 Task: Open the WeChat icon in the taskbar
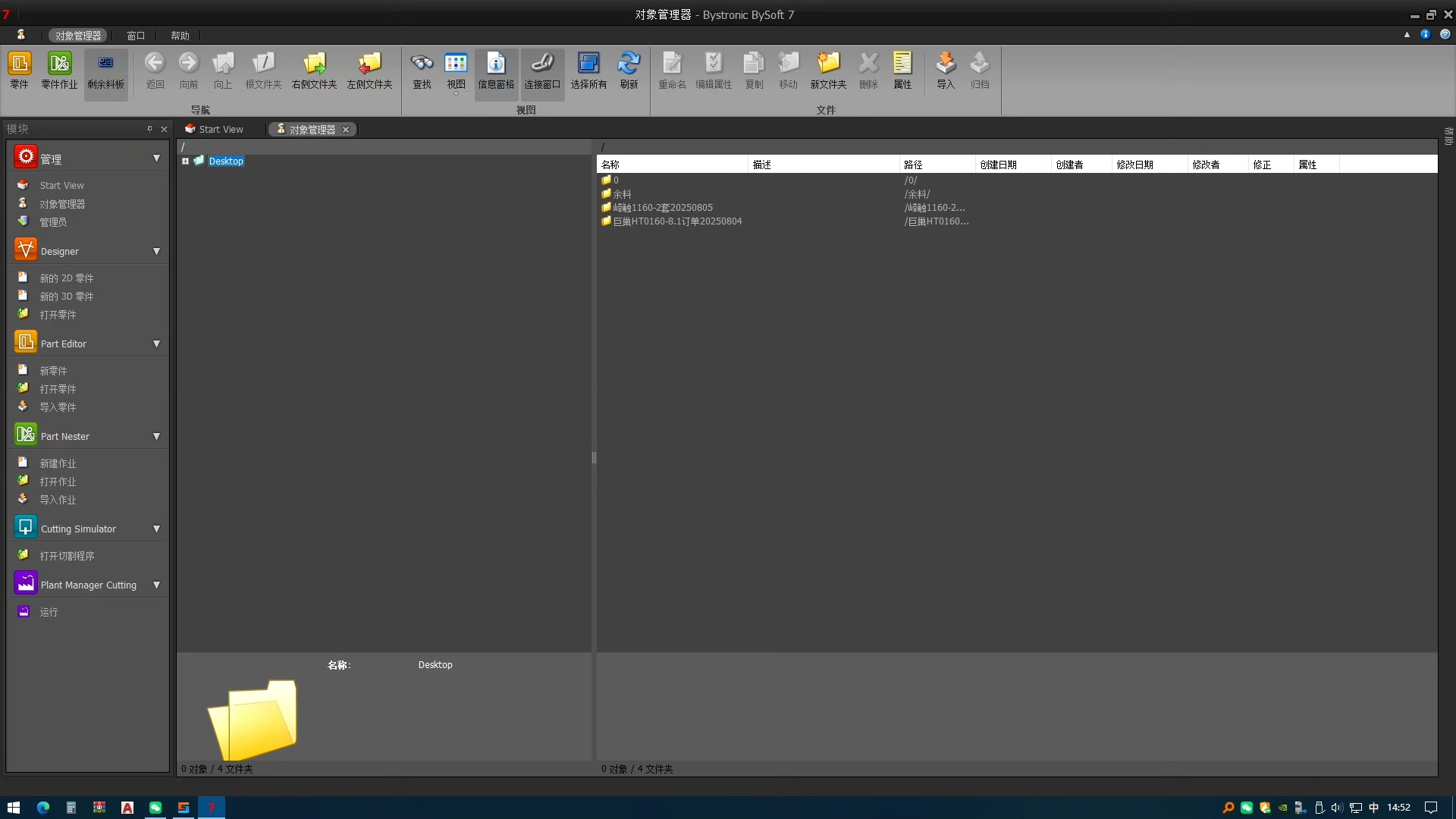pos(155,808)
